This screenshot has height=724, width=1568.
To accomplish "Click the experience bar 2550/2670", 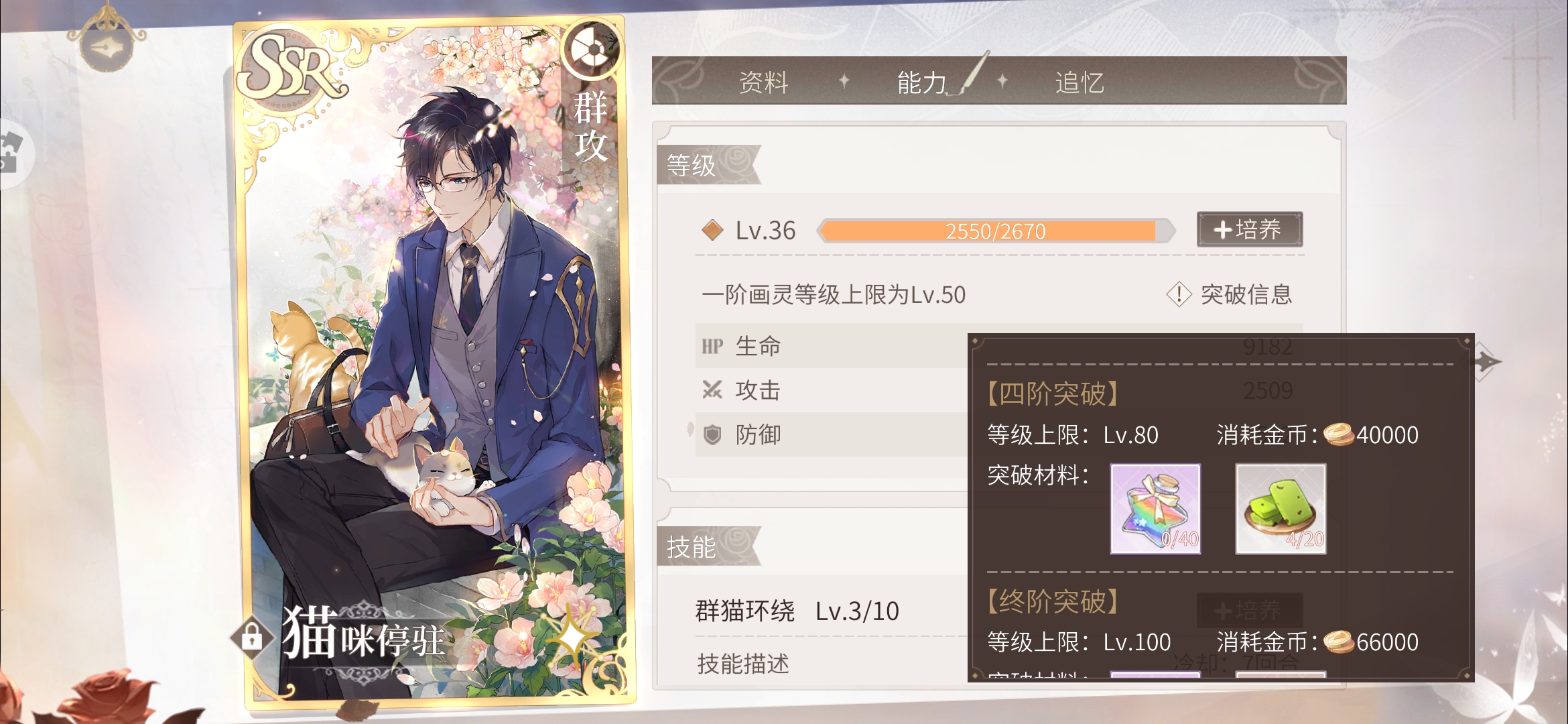I will pyautogui.click(x=996, y=231).
